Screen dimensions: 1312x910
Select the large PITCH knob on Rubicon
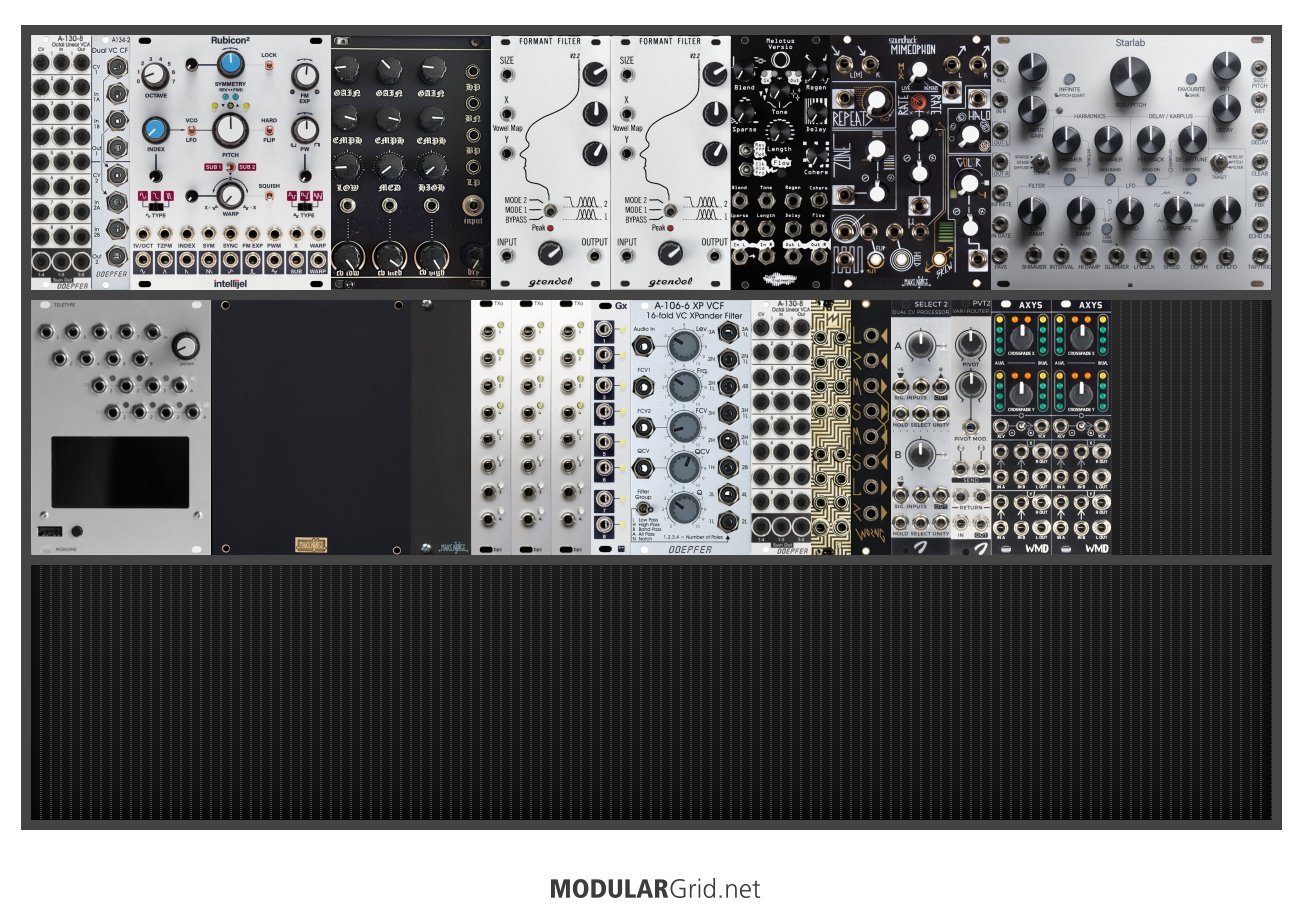230,128
